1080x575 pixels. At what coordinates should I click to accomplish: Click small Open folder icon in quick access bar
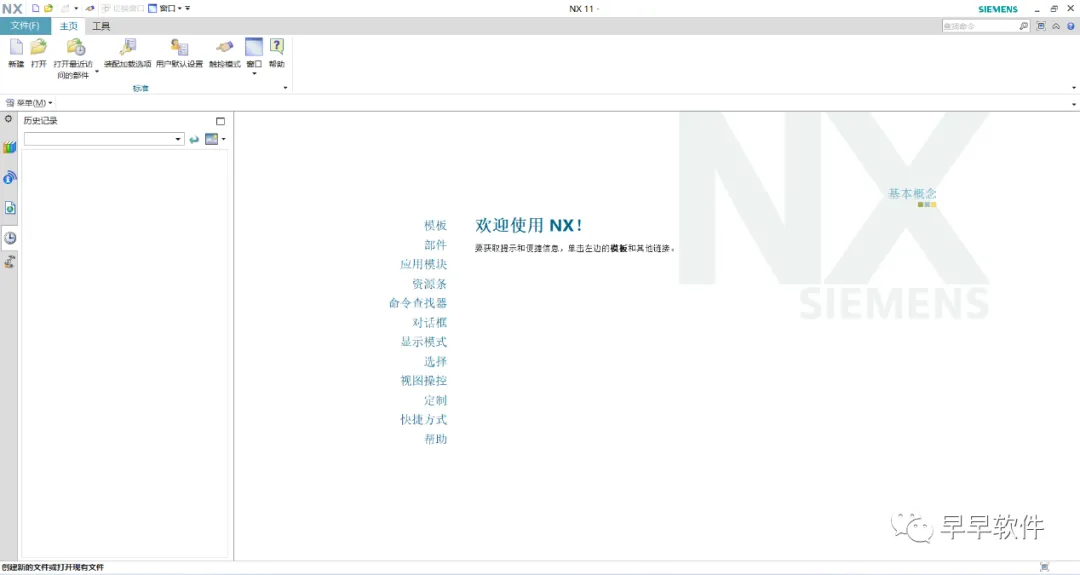pyautogui.click(x=48, y=8)
